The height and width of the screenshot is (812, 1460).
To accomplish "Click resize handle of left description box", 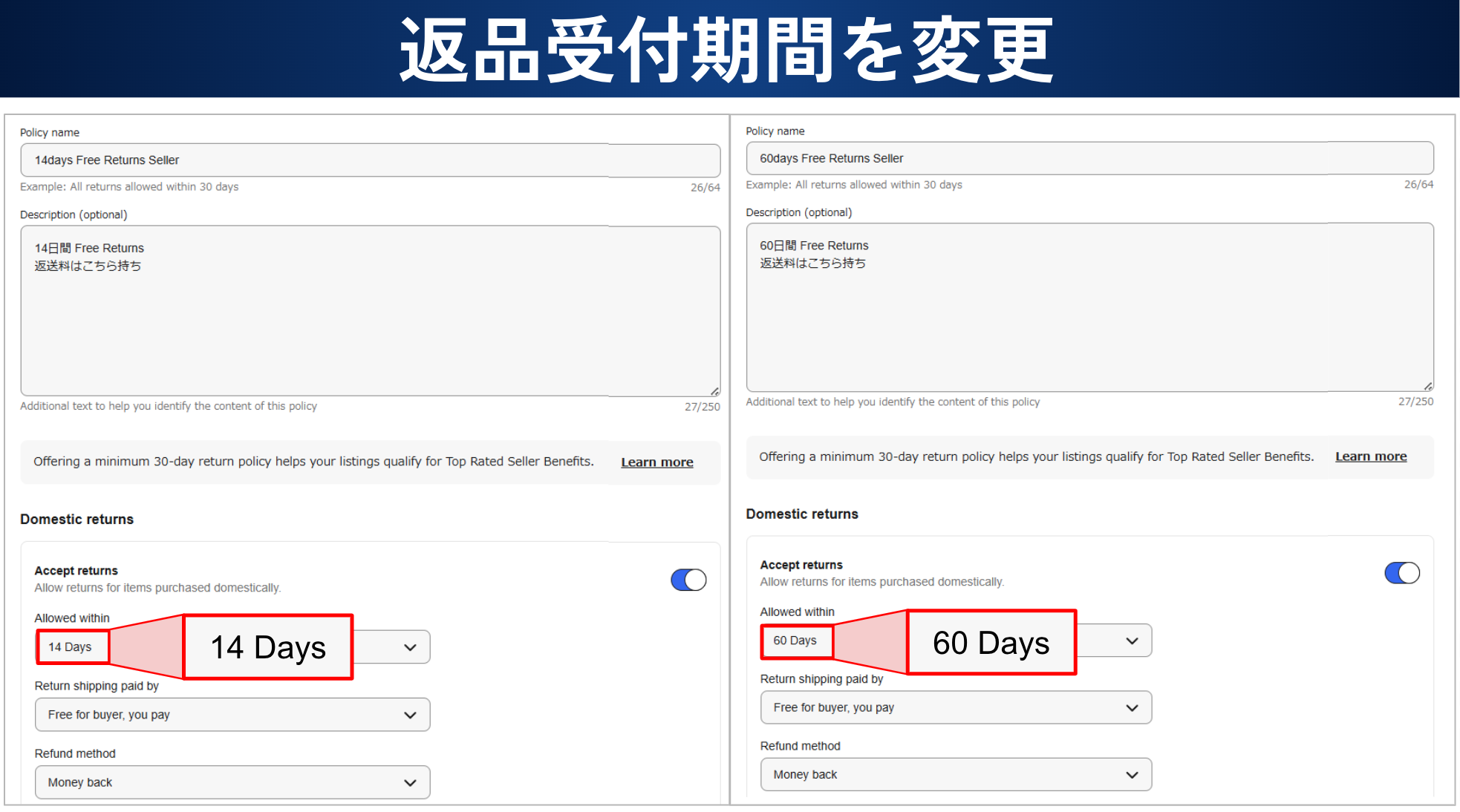I will [714, 391].
